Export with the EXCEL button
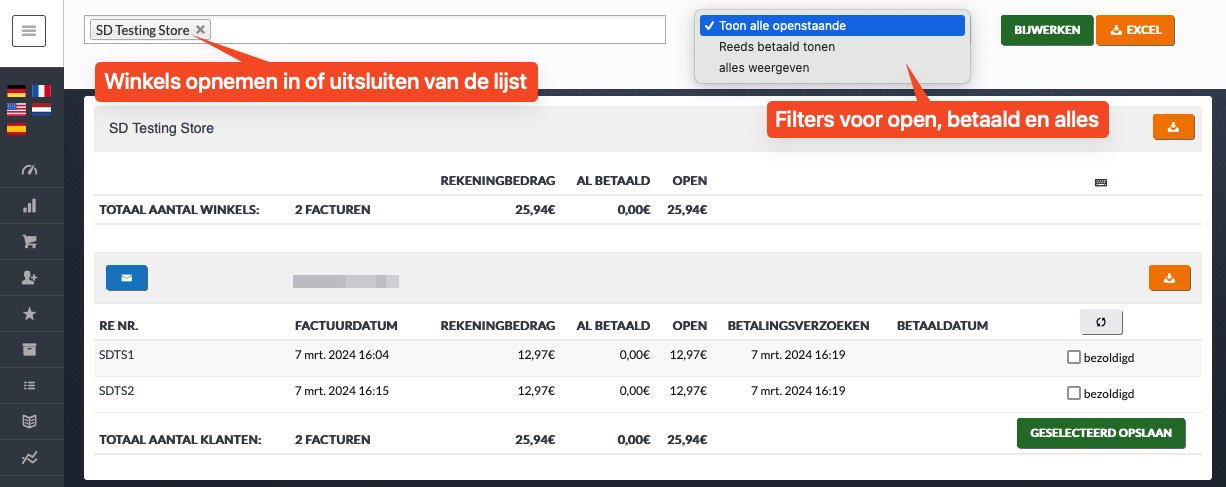 [x=1135, y=30]
